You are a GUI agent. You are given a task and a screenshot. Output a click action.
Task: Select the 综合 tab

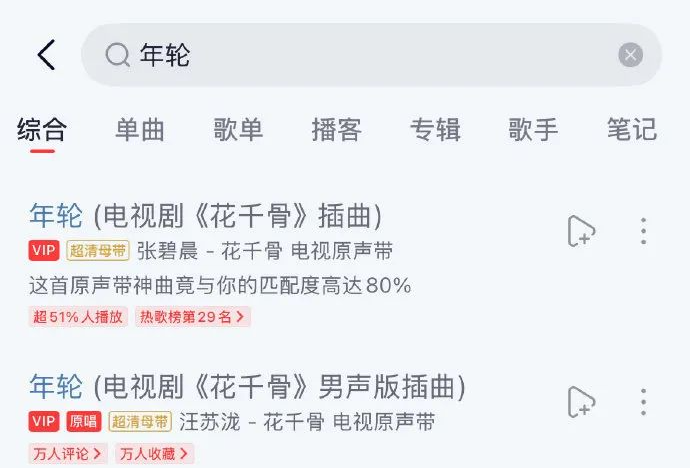click(x=42, y=129)
